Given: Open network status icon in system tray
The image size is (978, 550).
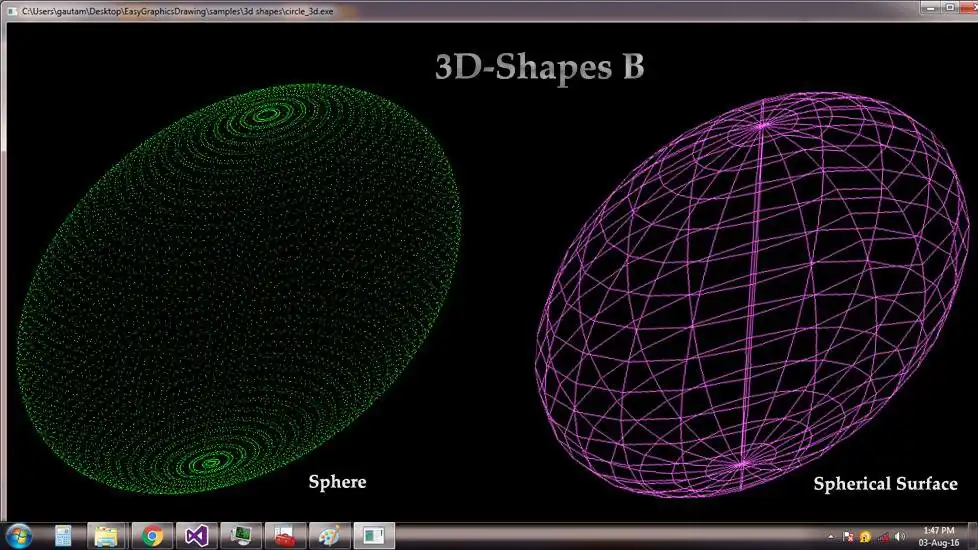Looking at the screenshot, I should (x=883, y=537).
